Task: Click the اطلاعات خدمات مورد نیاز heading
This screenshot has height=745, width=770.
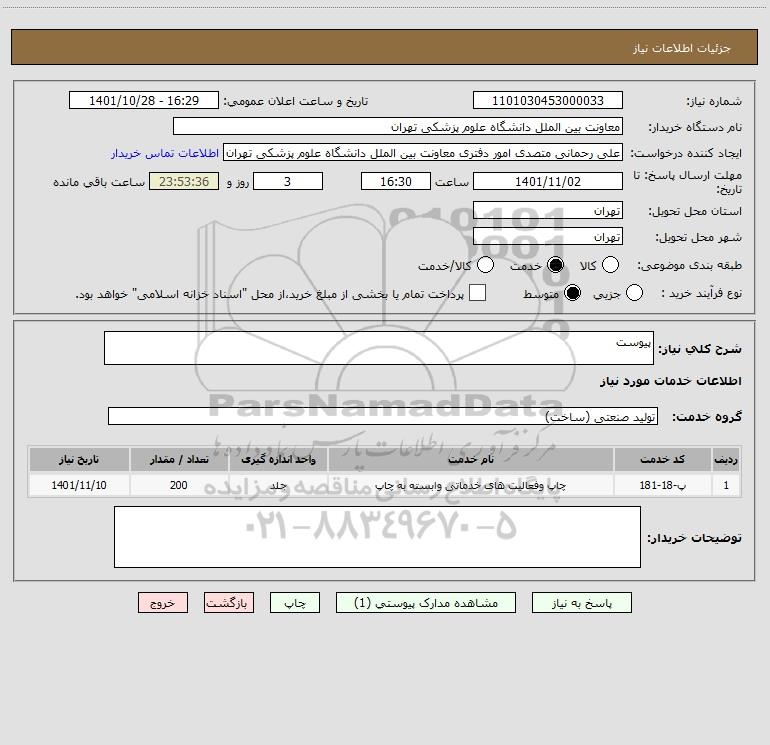Action: coord(671,381)
